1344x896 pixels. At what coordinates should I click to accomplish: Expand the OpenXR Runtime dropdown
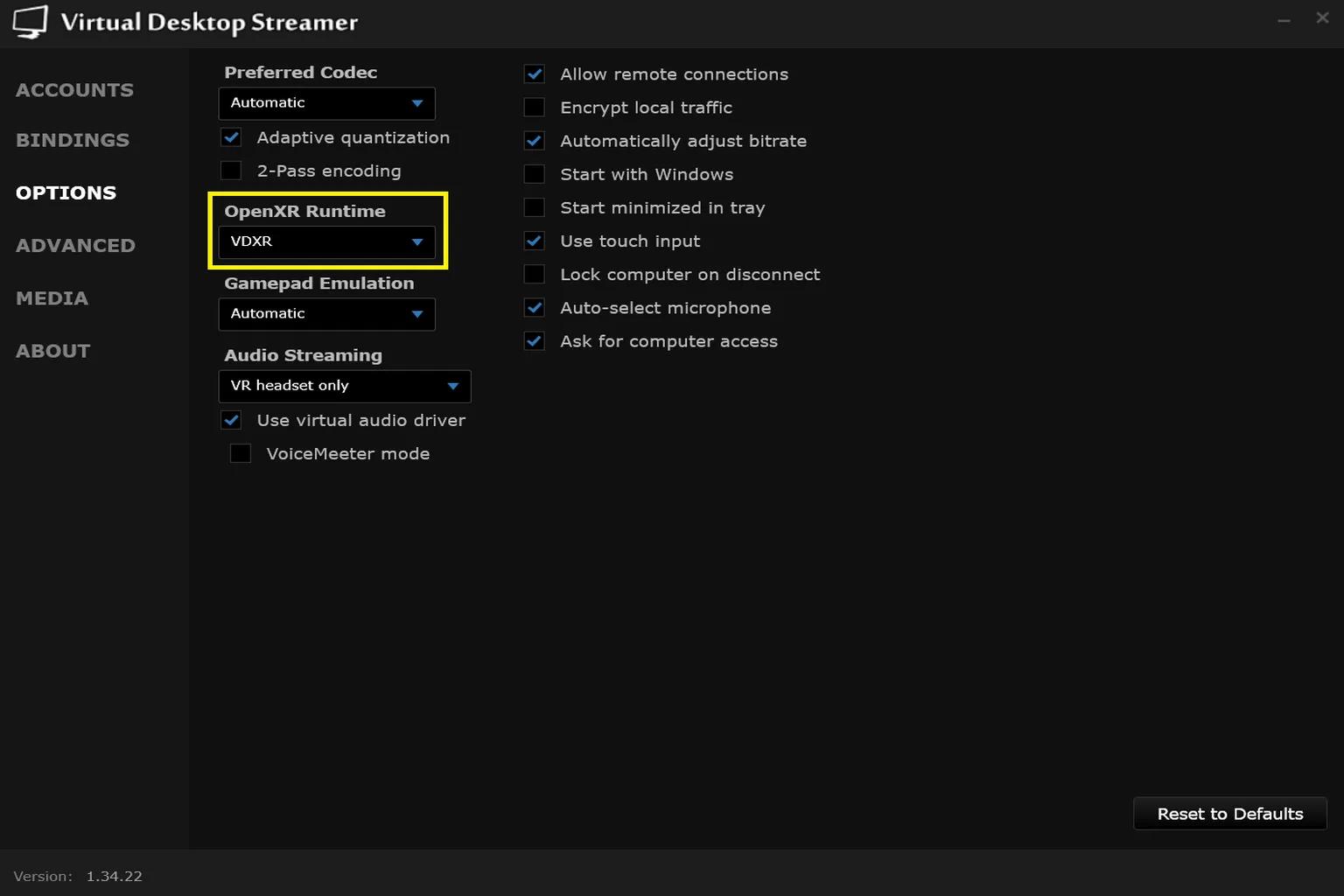click(x=326, y=241)
